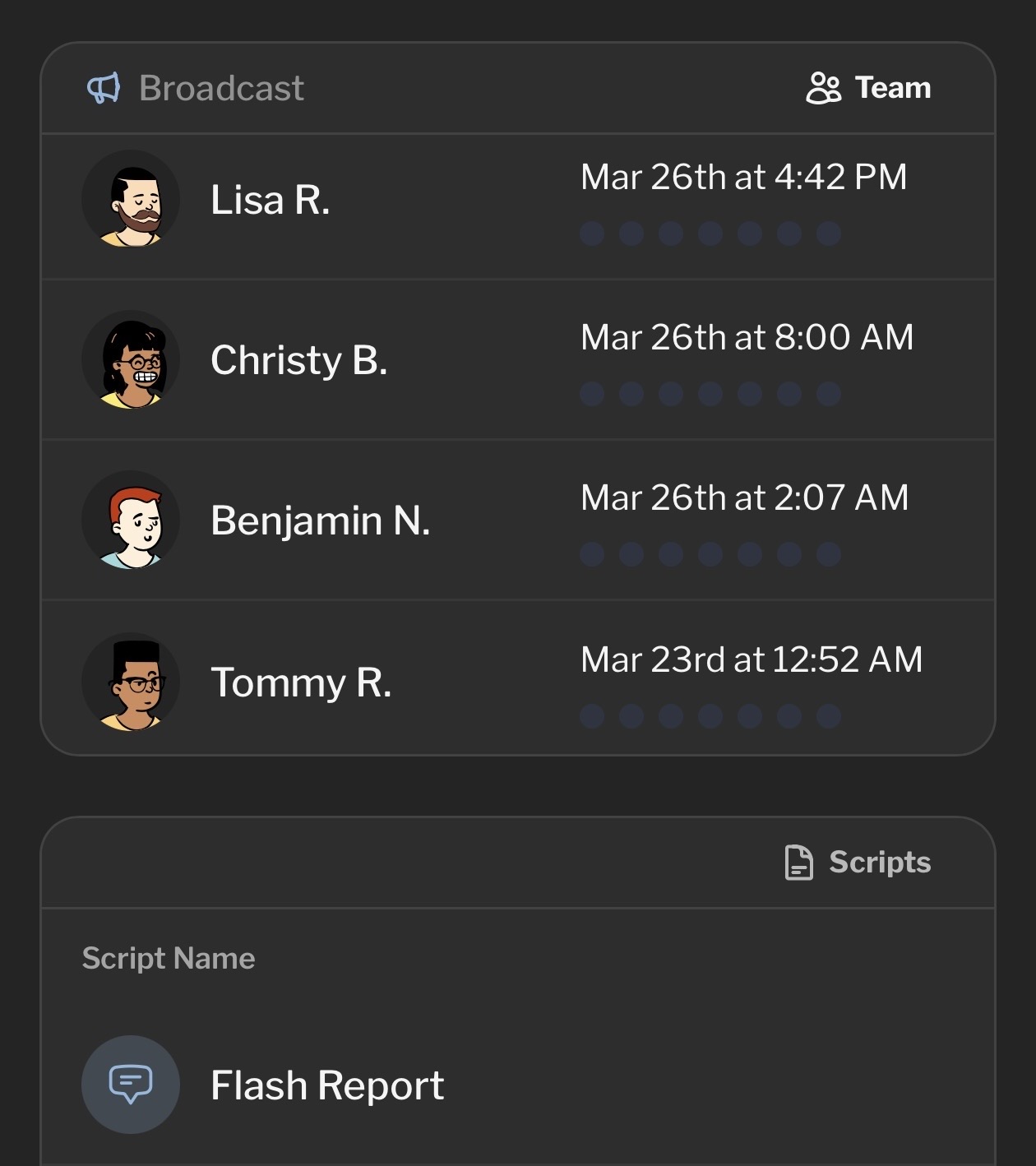Click Benjamin N.'s avatar picture
The image size is (1036, 1166).
(131, 521)
